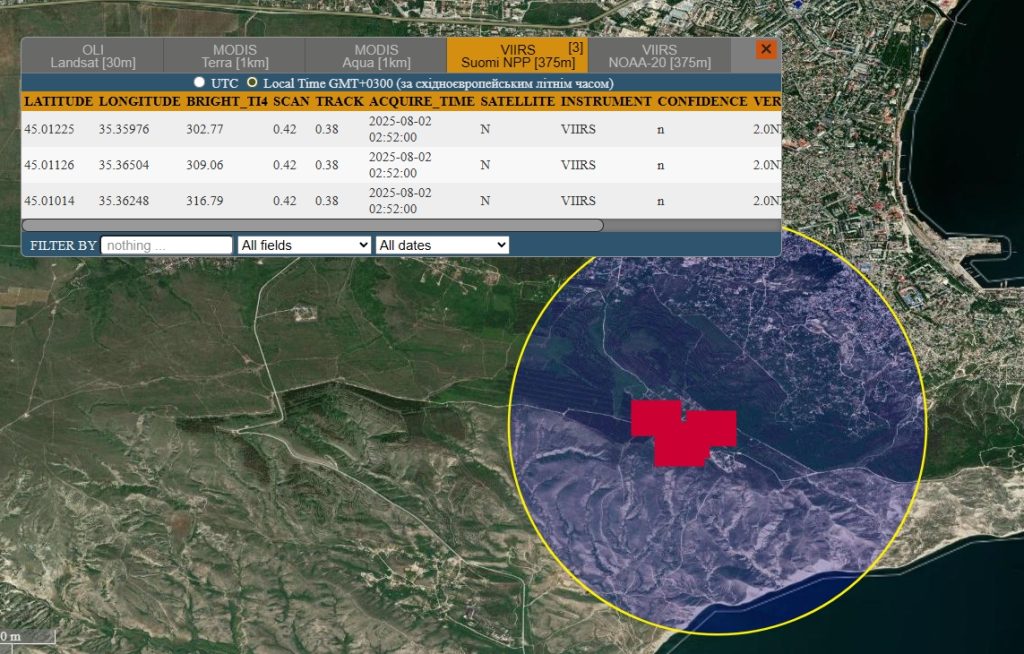Click the red fire detection area on map

click(x=683, y=436)
